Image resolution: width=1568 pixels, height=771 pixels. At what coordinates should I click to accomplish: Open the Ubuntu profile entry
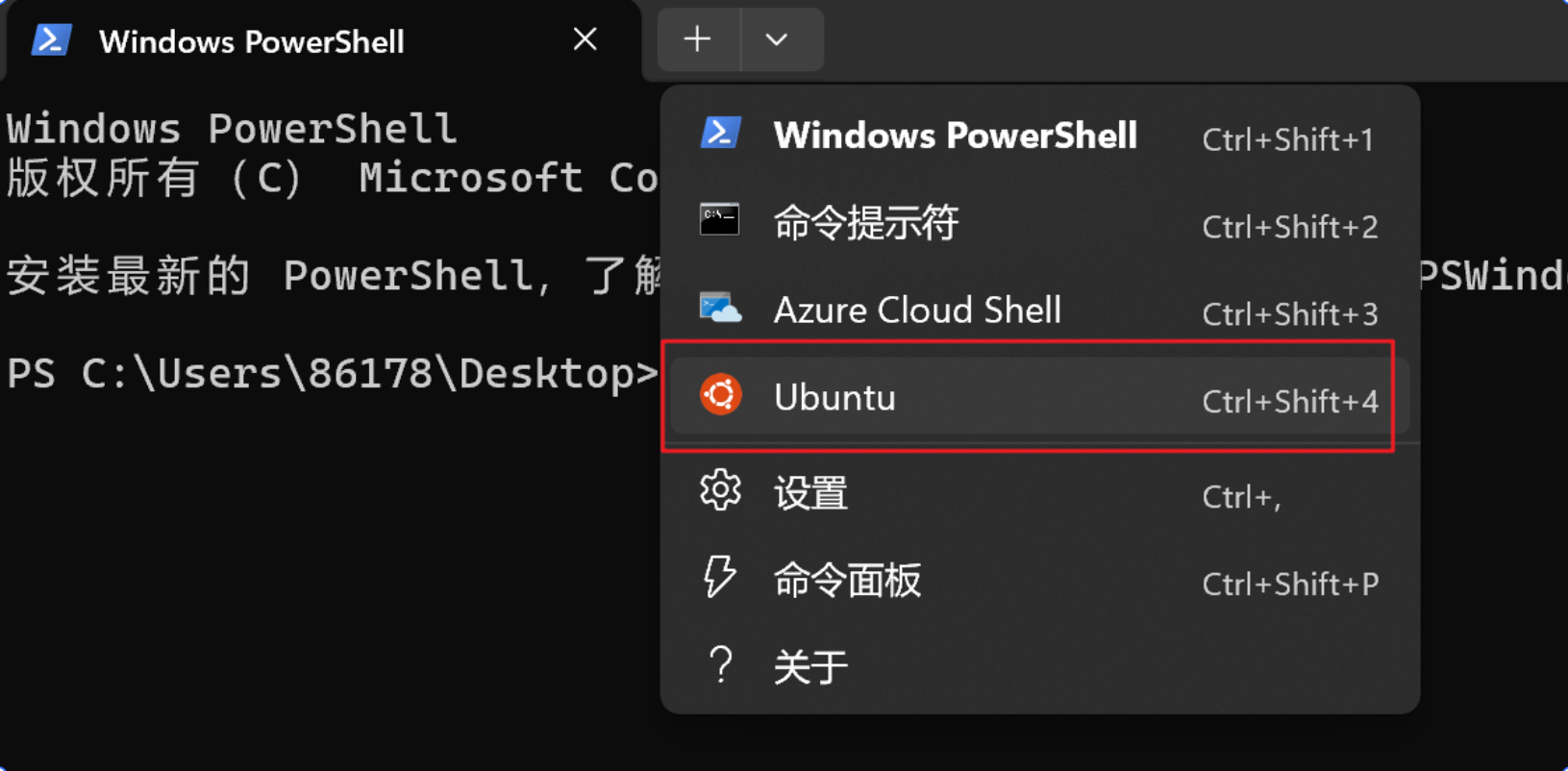[834, 398]
